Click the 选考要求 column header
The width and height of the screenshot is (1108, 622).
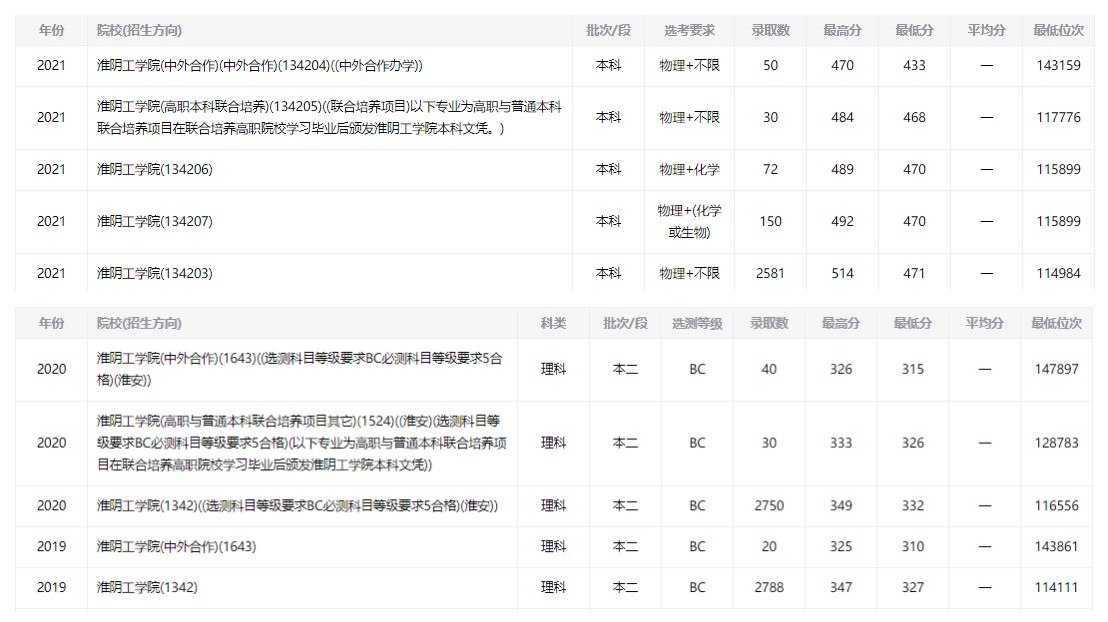689,31
